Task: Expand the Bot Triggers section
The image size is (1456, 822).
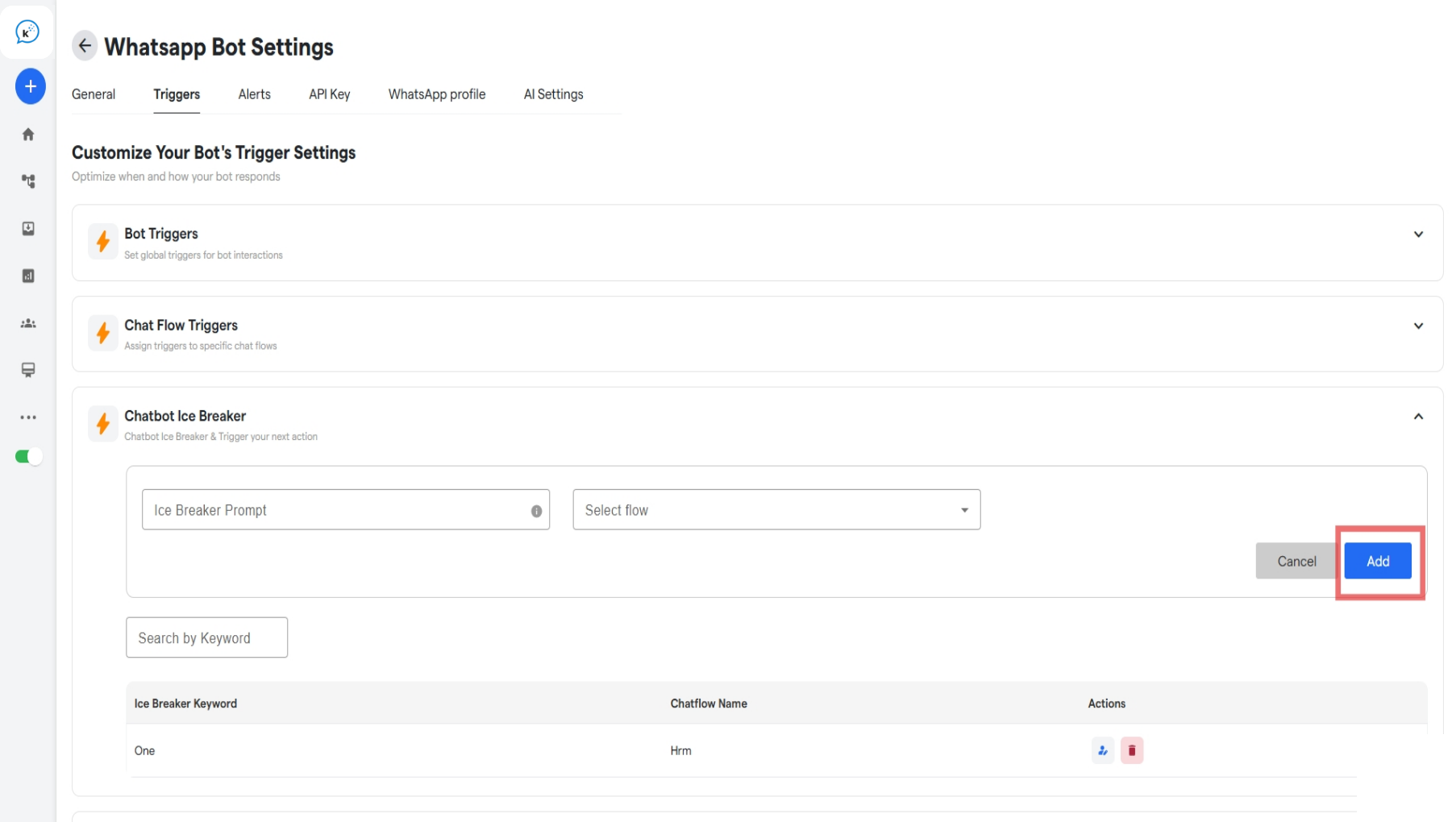Action: [x=1418, y=235]
